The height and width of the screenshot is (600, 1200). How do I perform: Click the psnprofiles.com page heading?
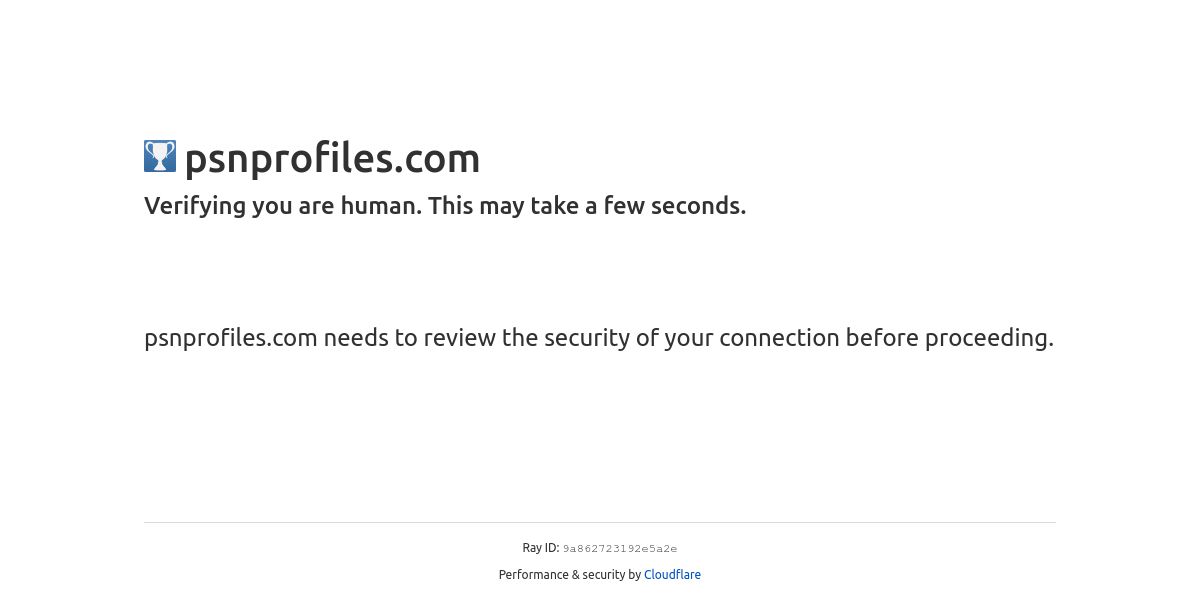332,159
